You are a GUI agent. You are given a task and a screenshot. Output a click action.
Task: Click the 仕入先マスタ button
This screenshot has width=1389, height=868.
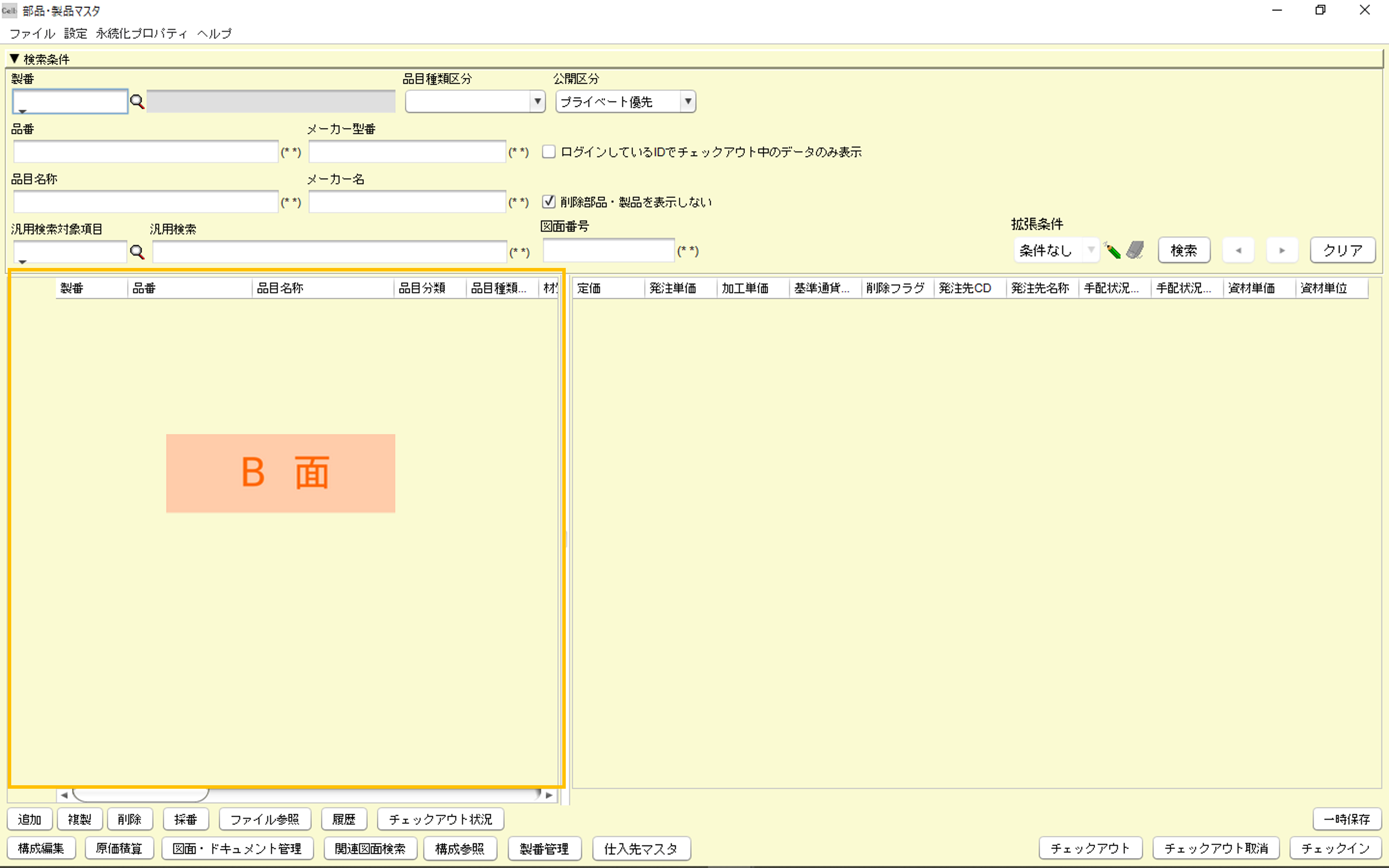(x=641, y=848)
